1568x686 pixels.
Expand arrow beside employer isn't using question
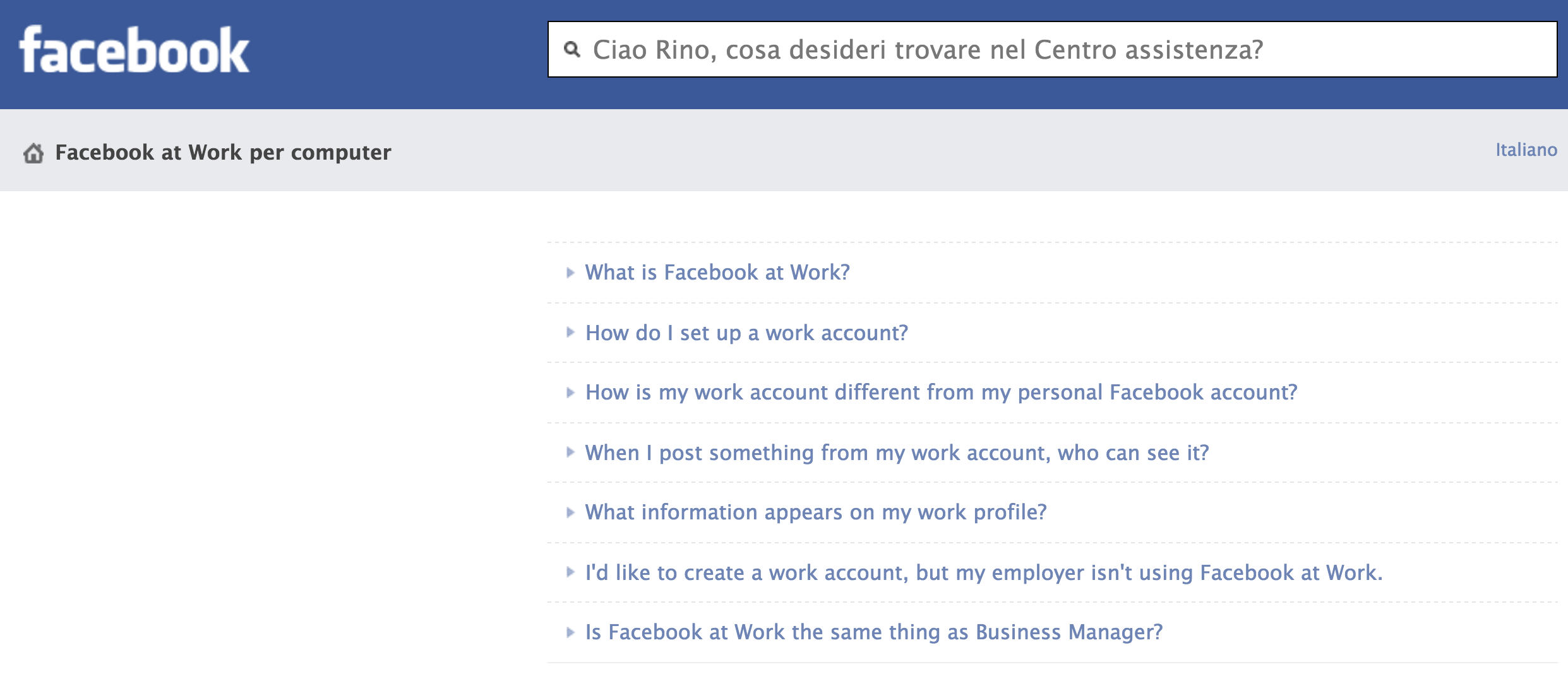570,572
